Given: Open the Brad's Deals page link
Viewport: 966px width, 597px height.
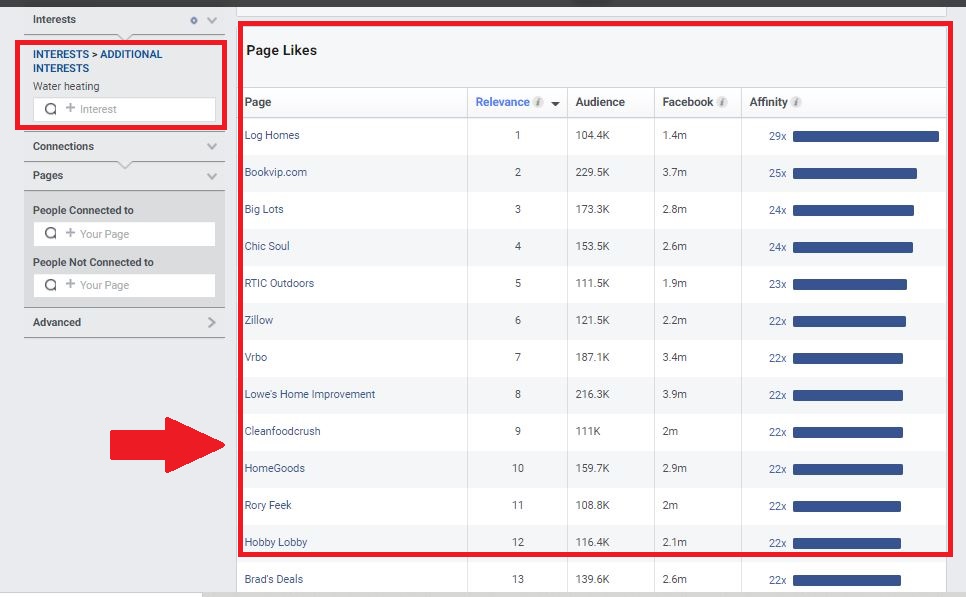Looking at the screenshot, I should point(274,579).
